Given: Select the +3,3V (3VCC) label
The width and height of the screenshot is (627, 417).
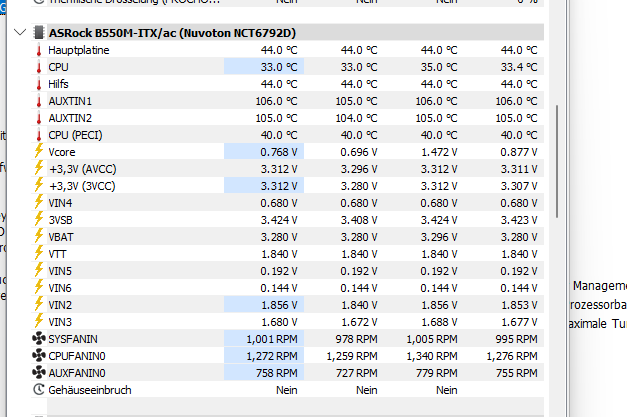Looking at the screenshot, I should pos(82,186).
